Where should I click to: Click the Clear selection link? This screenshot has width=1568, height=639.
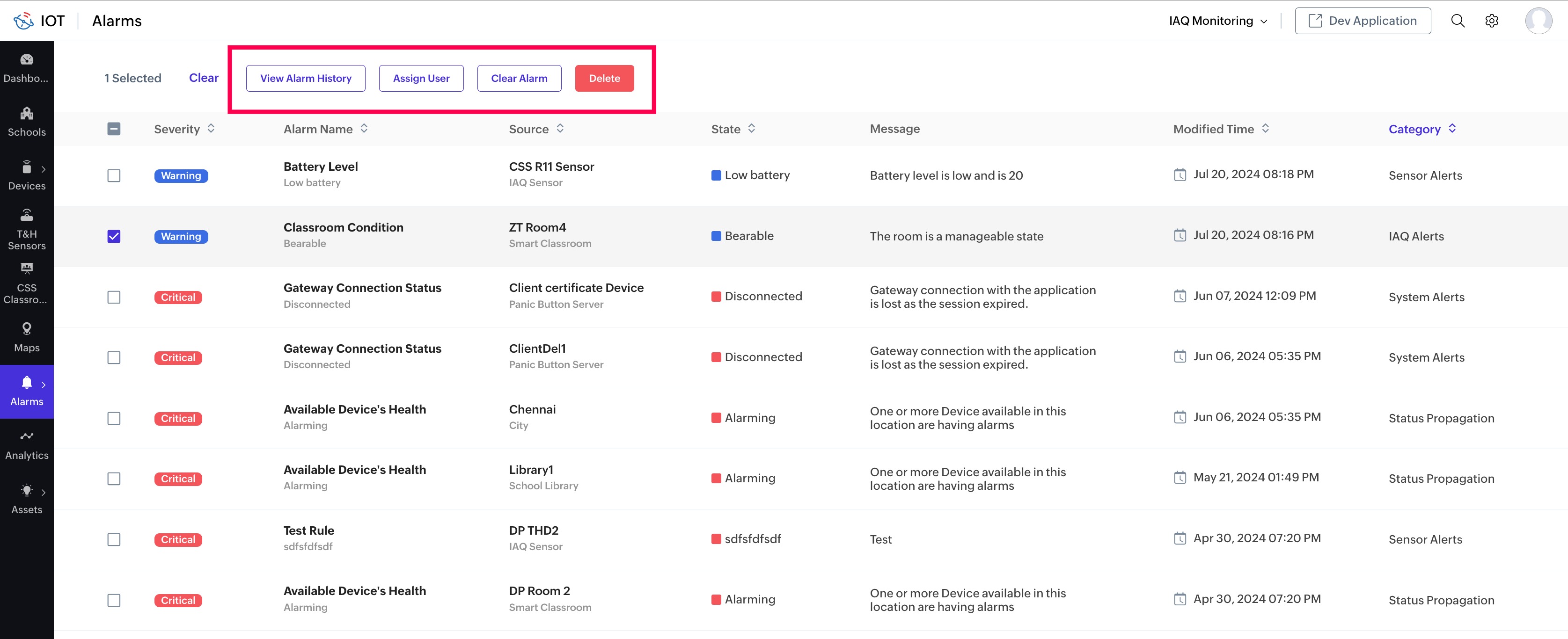click(203, 78)
